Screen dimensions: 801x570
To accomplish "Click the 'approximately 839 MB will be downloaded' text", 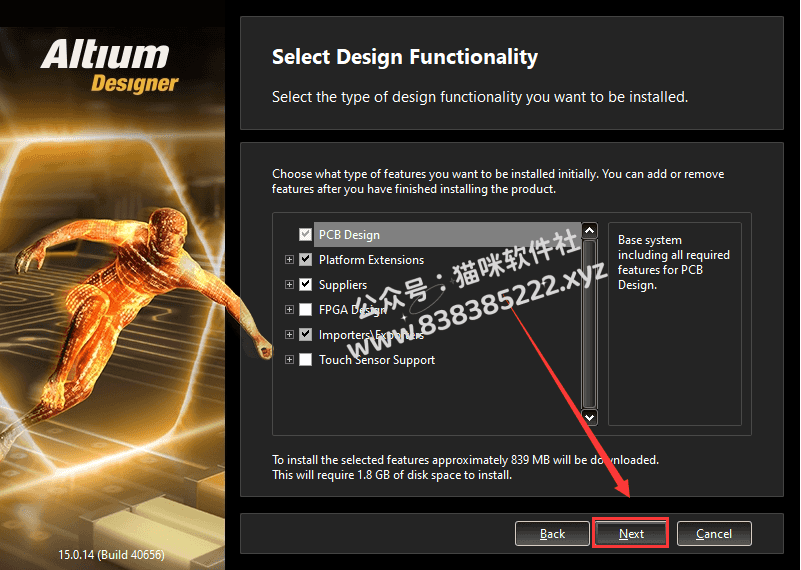I will (x=545, y=460).
